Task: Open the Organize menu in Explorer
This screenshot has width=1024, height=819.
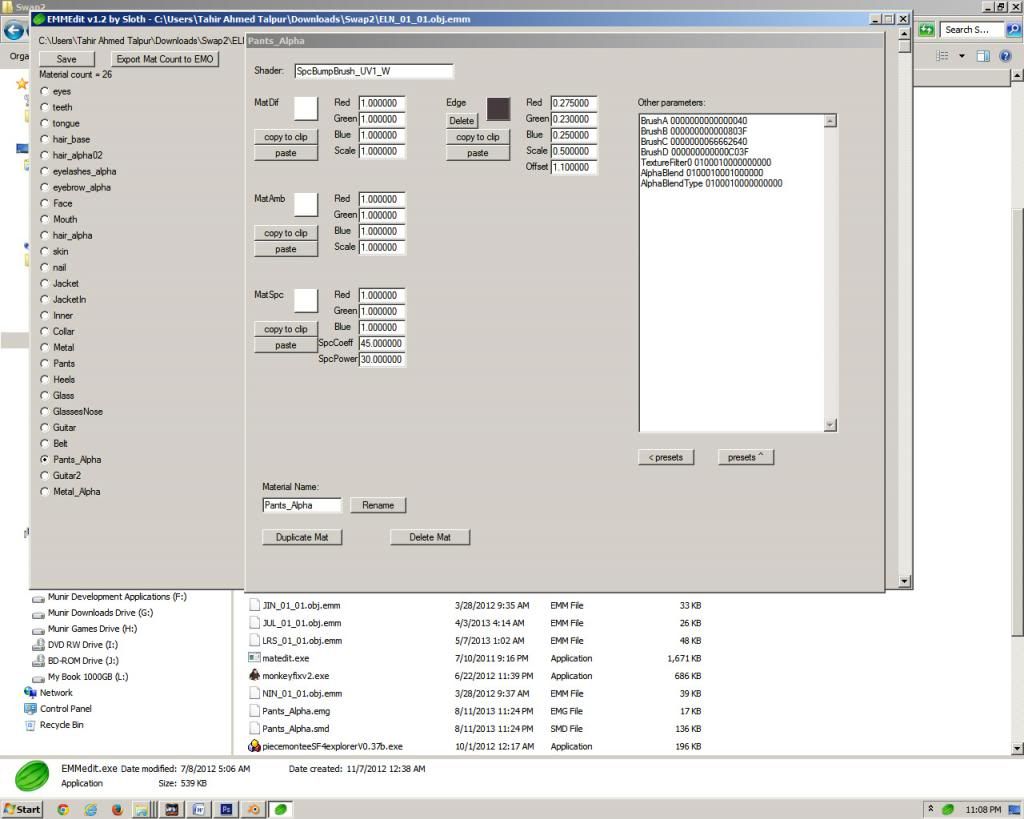Action: pyautogui.click(x=19, y=56)
